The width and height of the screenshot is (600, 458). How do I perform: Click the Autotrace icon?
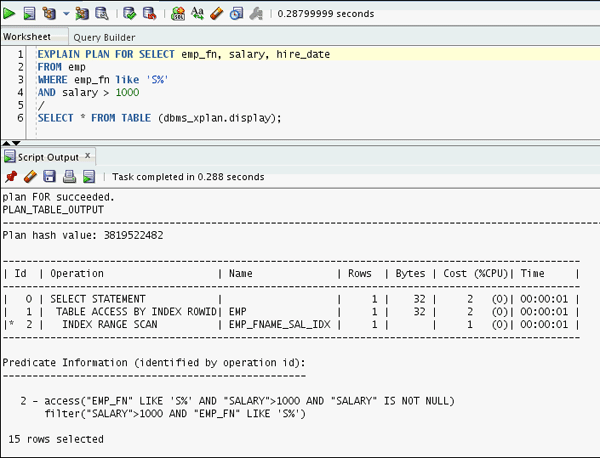pos(81,14)
